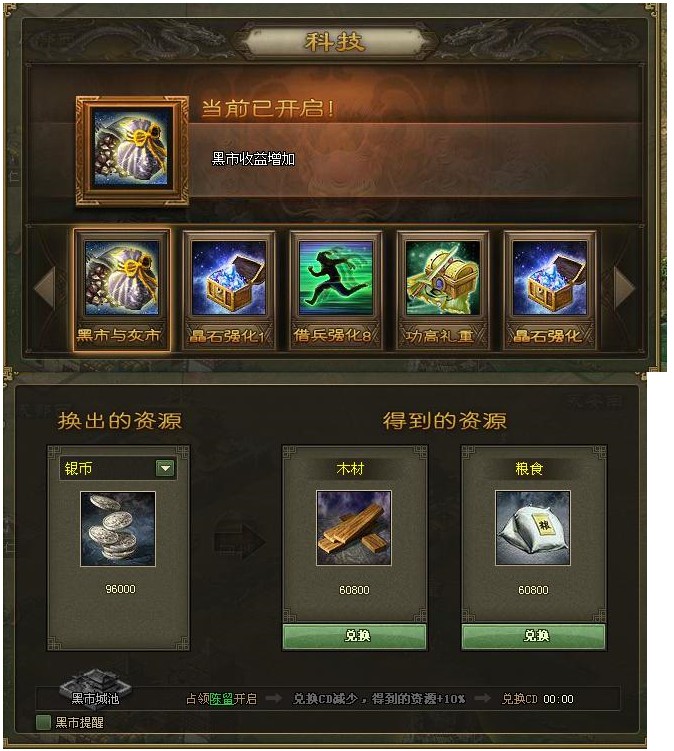Click the 粮食 grain sack image

[533, 528]
